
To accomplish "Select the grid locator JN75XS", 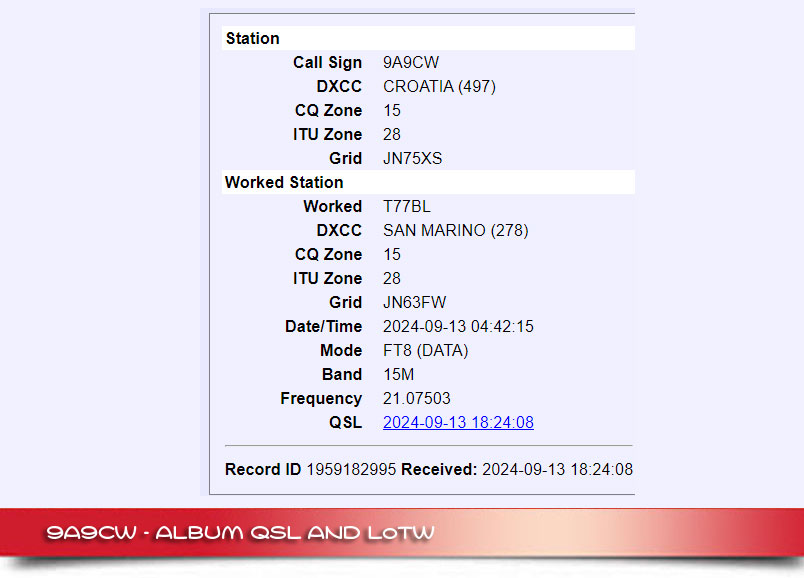I will click(x=412, y=159).
